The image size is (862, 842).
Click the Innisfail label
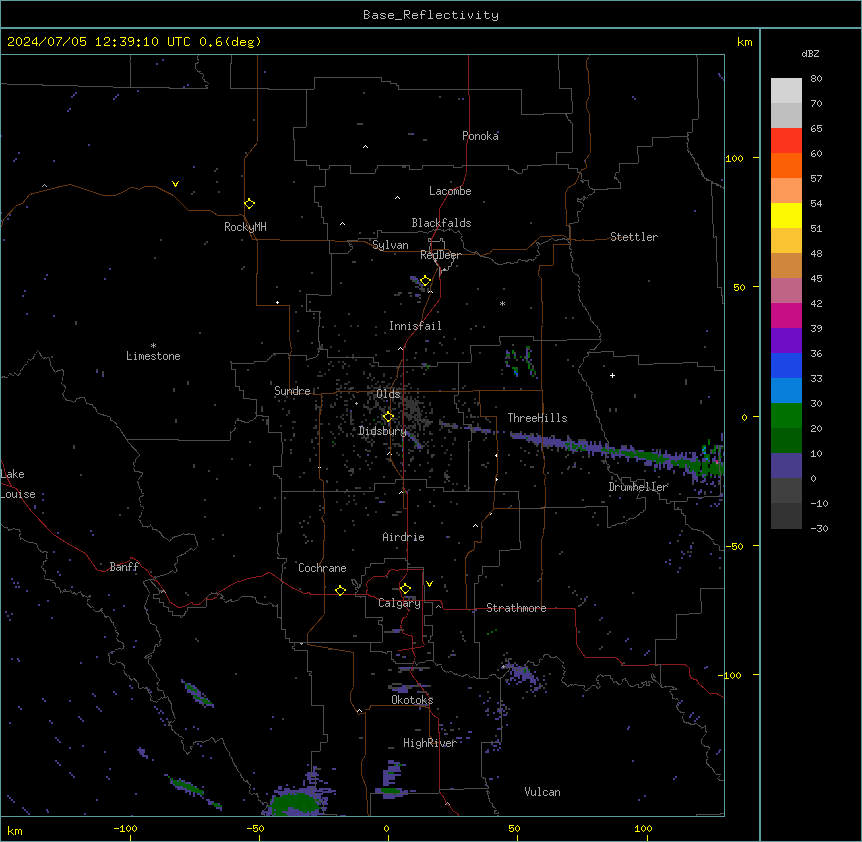pos(415,326)
